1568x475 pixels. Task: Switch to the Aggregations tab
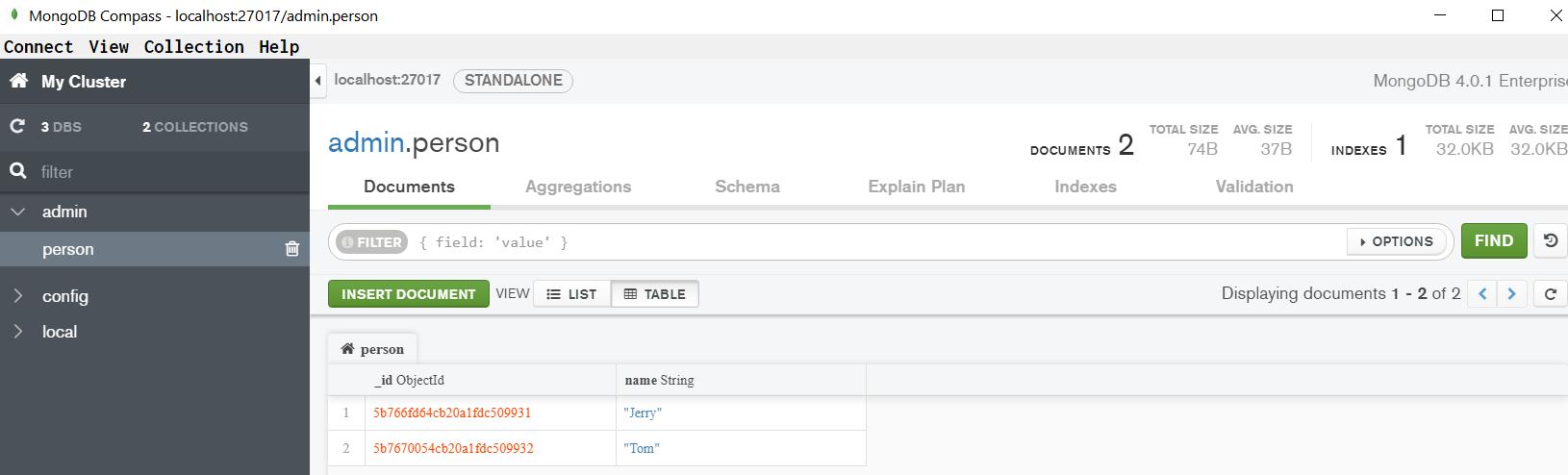578,187
